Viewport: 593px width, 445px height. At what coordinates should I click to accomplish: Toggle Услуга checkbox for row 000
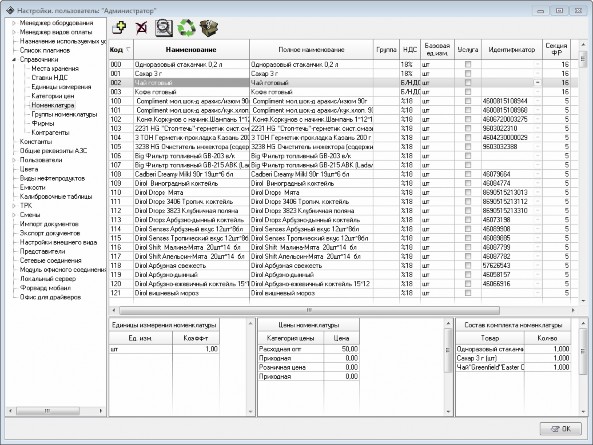pos(468,64)
